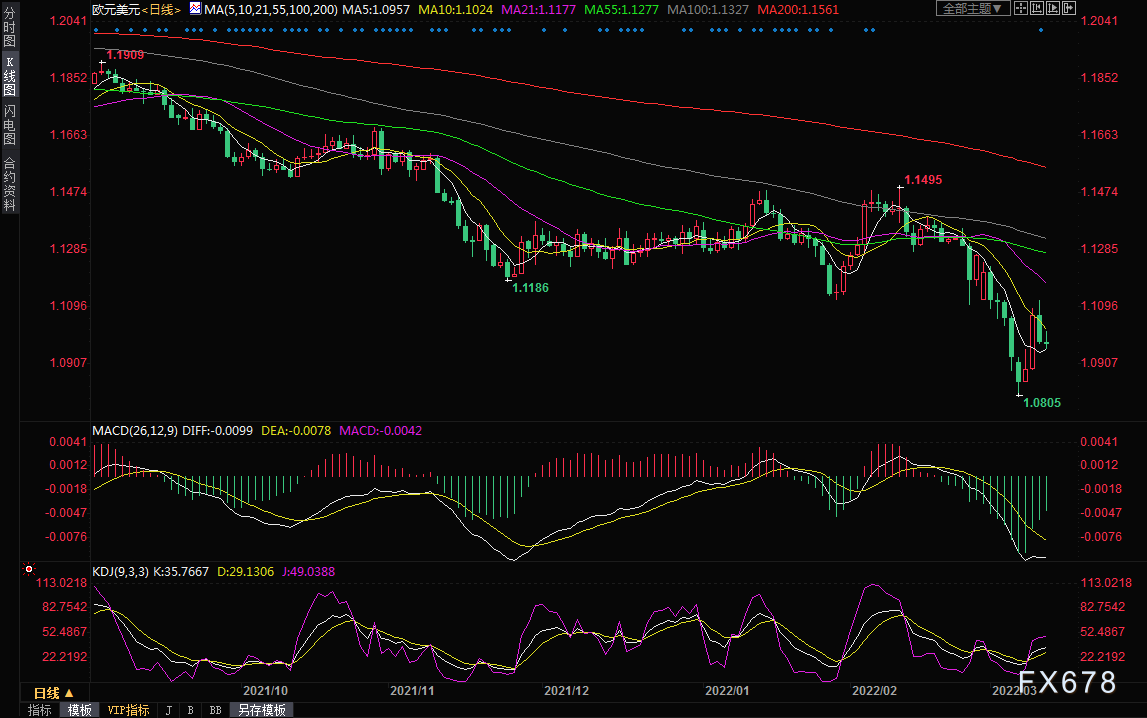Open the 合约资料 side tab
1147x718 pixels.
[x=9, y=184]
